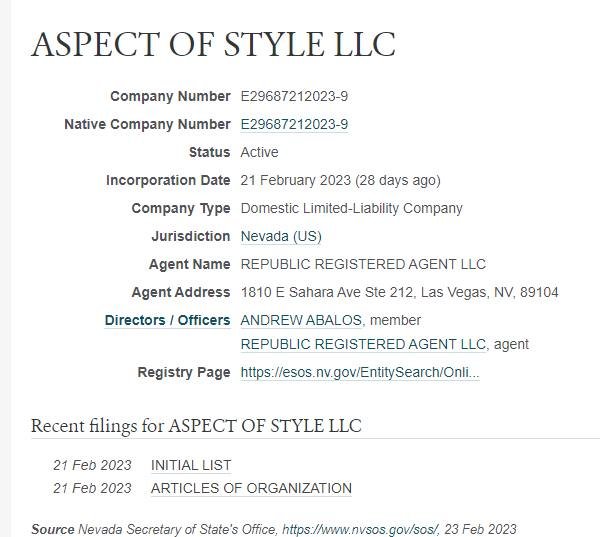The width and height of the screenshot is (600, 537).
Task: Follow the Nevada (US) jurisdiction link
Action: click(x=281, y=237)
